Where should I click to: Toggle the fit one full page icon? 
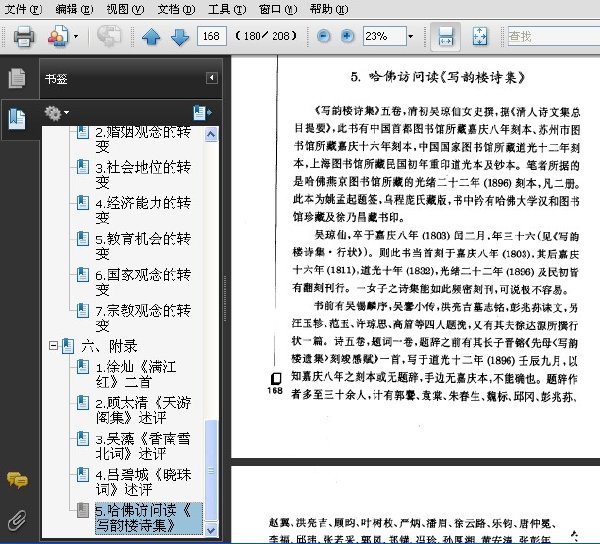(480, 36)
